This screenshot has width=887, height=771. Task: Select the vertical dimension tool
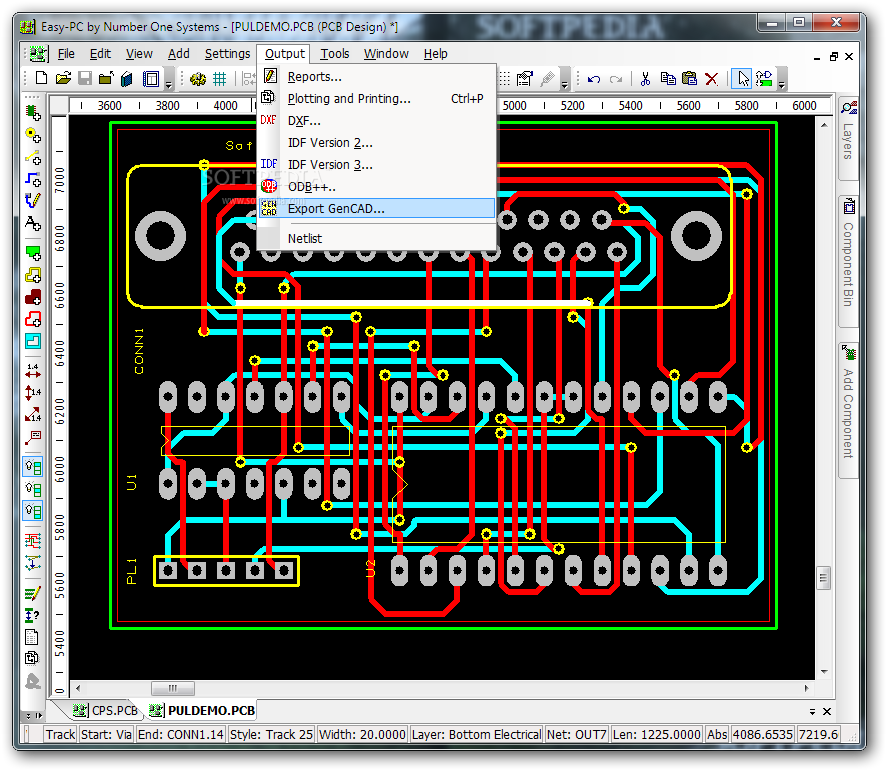coord(33,393)
